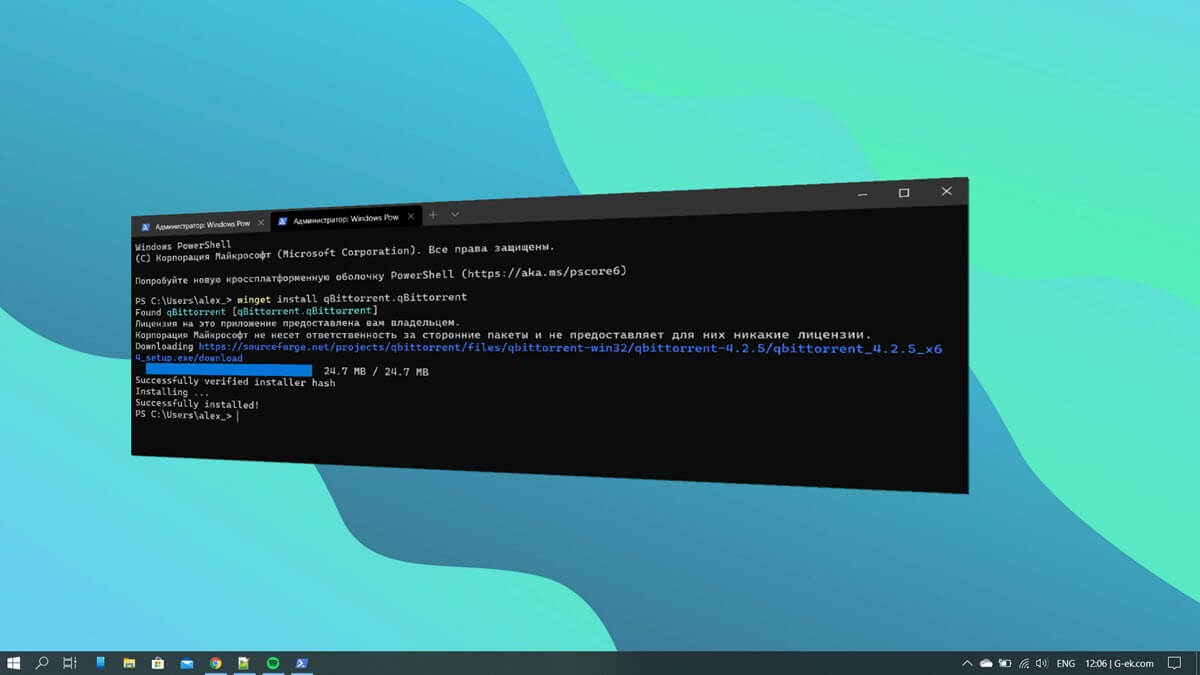Activate Windows Terminal taskbar icon
The height and width of the screenshot is (675, 1200).
coord(302,663)
